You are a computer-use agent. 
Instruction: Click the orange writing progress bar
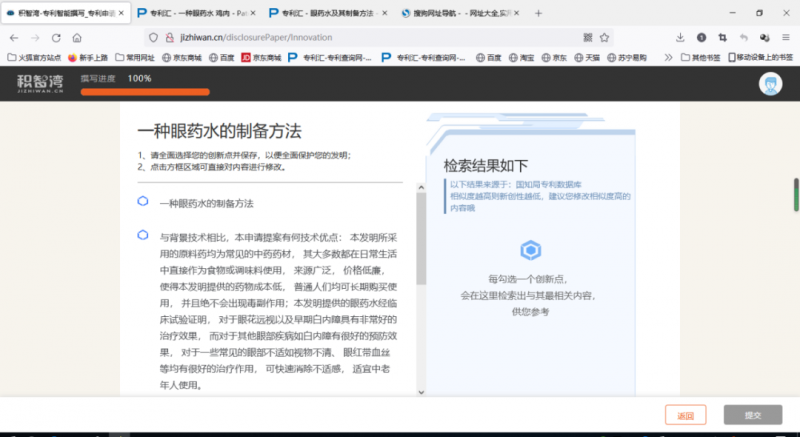145,92
